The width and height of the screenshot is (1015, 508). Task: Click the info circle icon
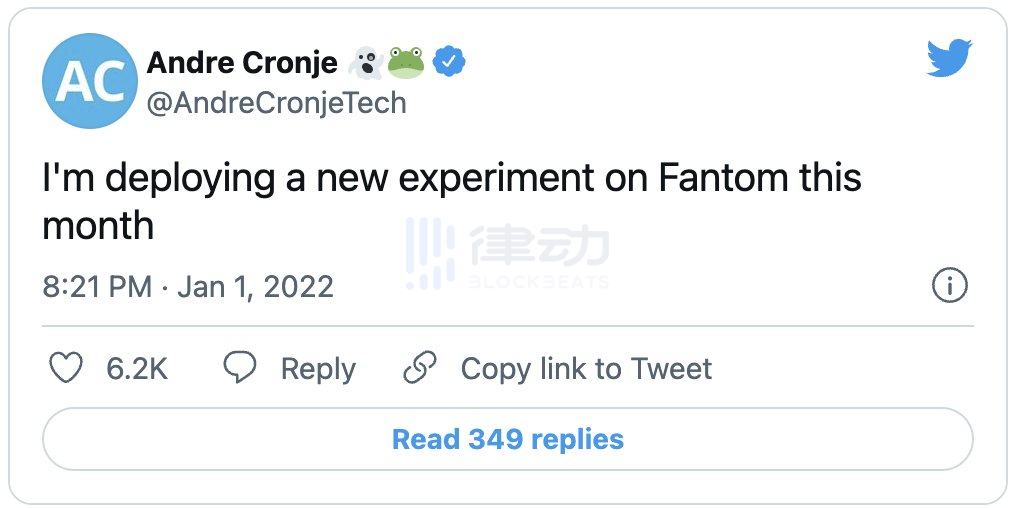[949, 287]
